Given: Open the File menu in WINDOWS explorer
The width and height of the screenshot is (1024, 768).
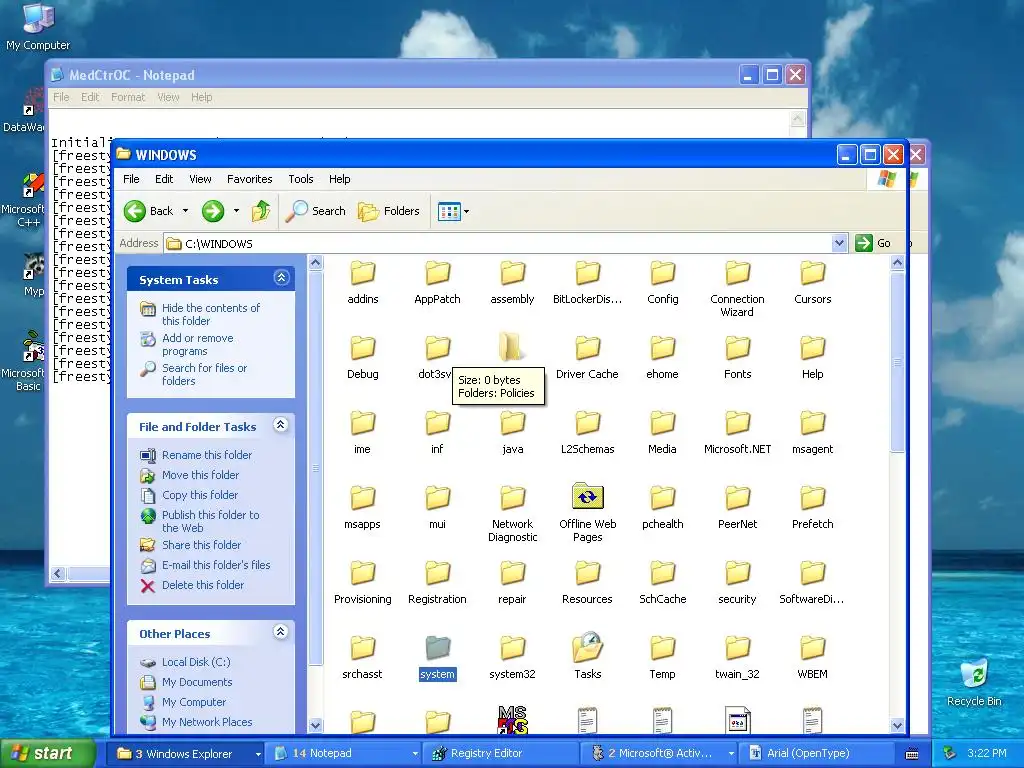Looking at the screenshot, I should pos(131,179).
